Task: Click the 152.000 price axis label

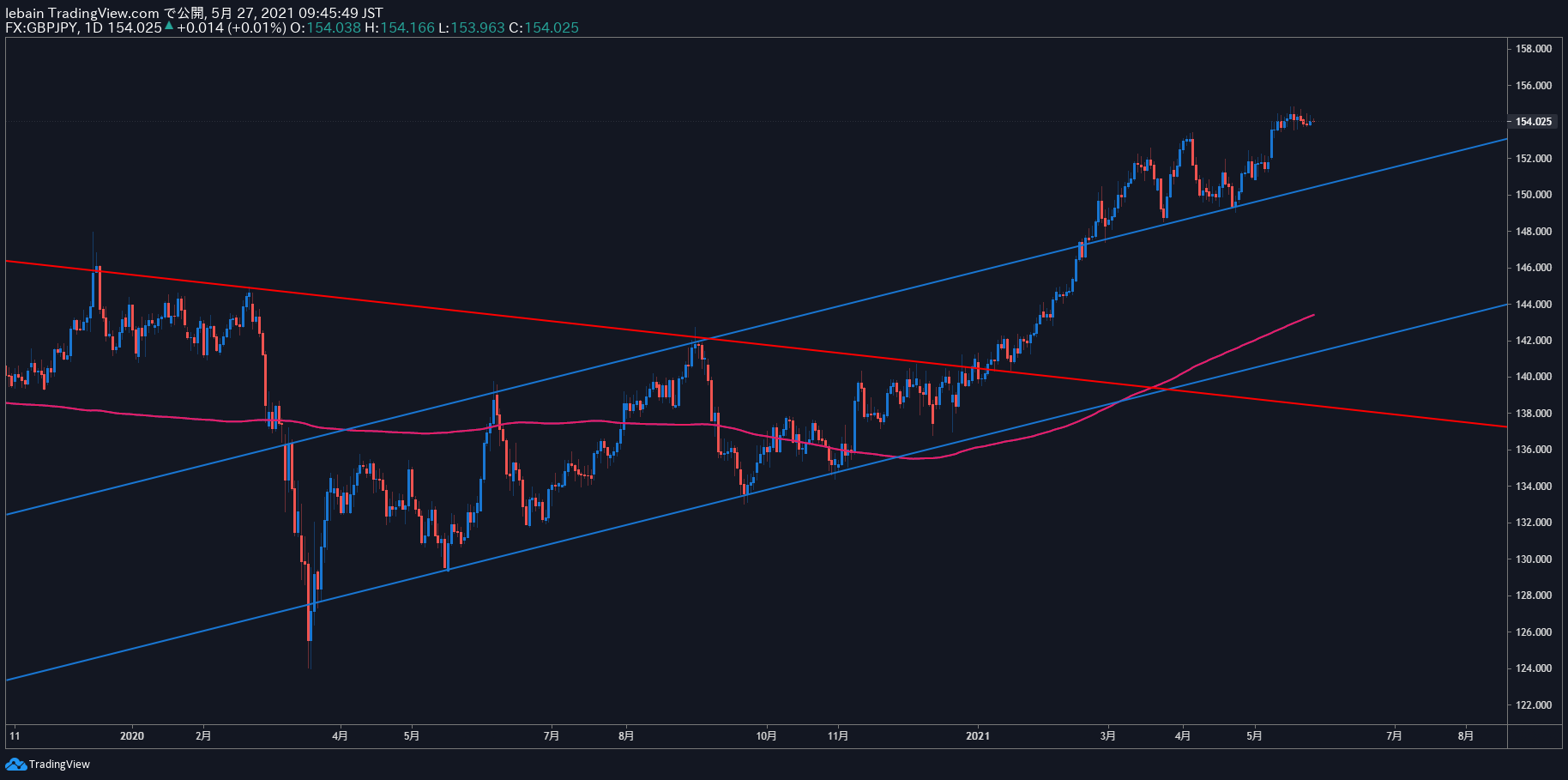Action: pyautogui.click(x=1534, y=159)
